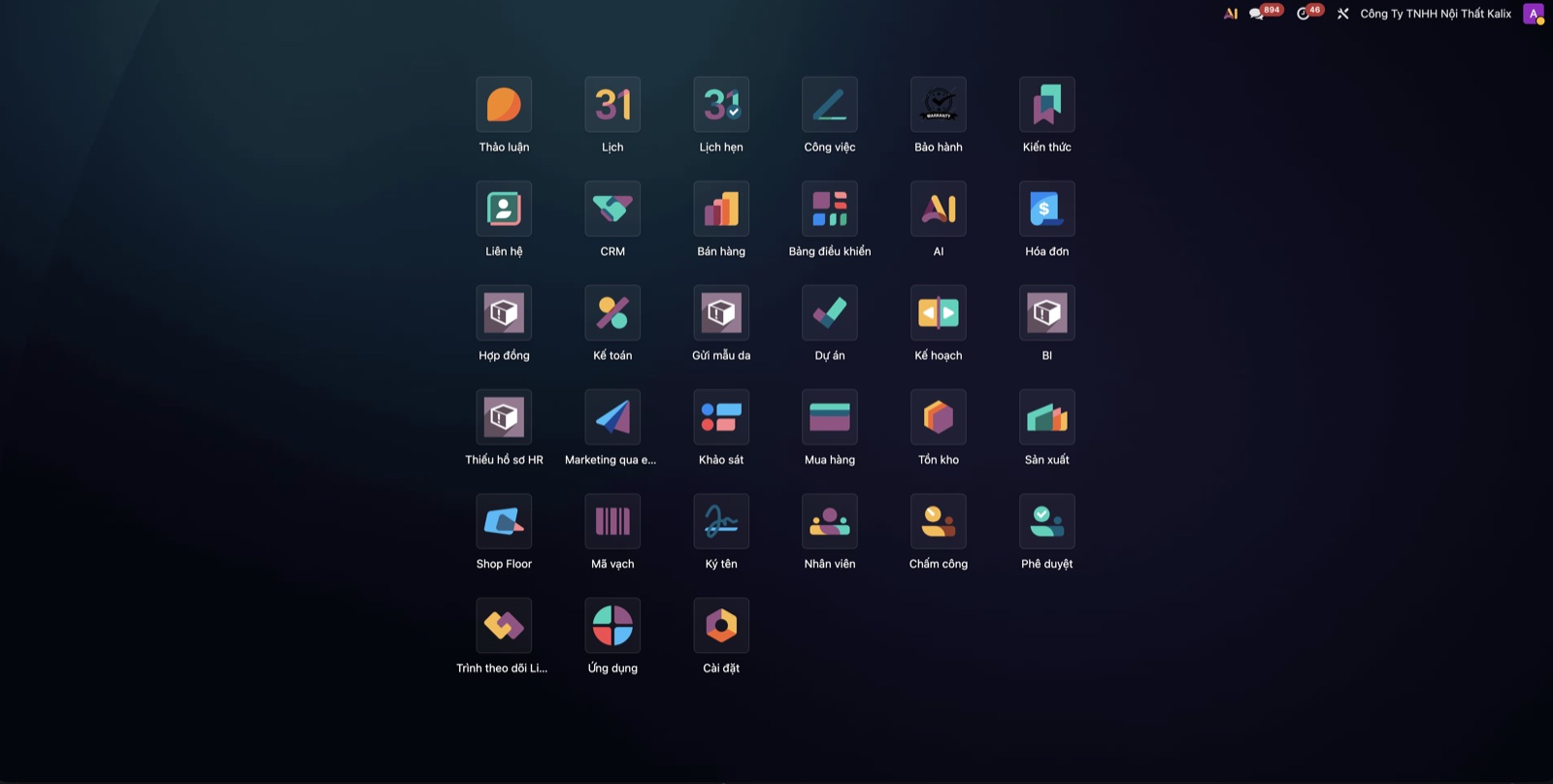Image resolution: width=1553 pixels, height=784 pixels.
Task: Open the Nhân viên employees app
Action: pos(830,521)
